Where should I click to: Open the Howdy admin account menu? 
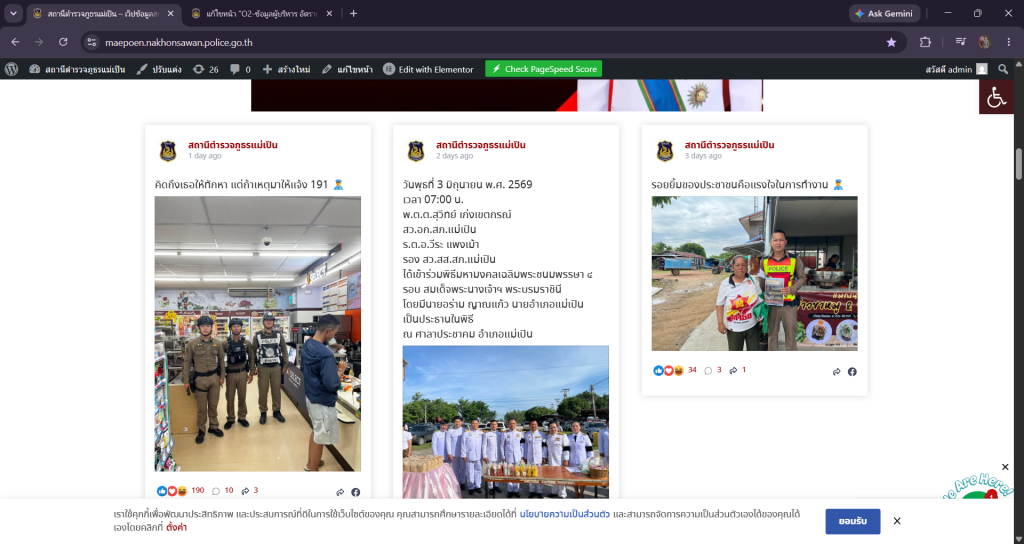[x=956, y=69]
